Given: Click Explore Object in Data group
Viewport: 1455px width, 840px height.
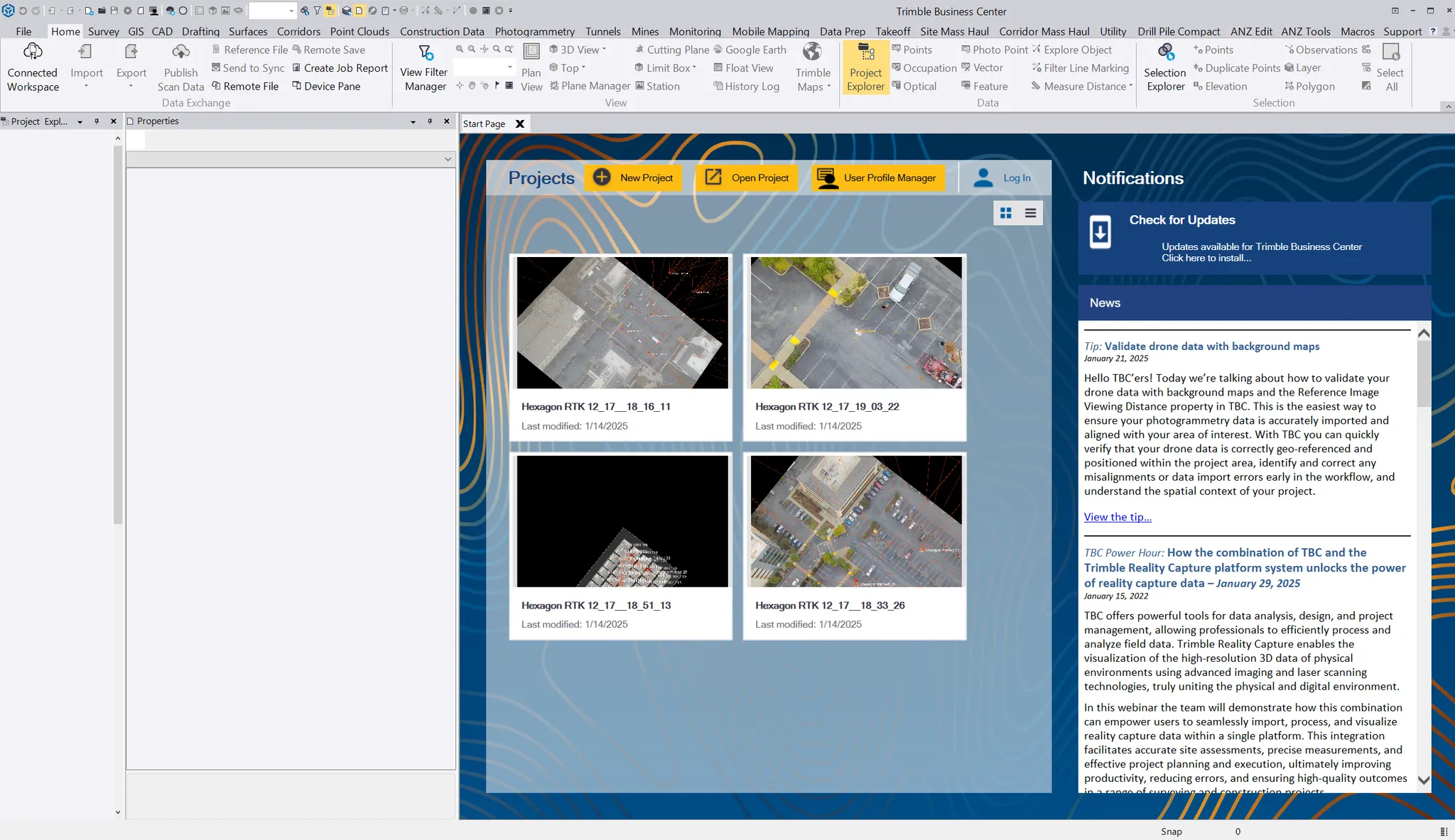Looking at the screenshot, I should pos(1071,50).
